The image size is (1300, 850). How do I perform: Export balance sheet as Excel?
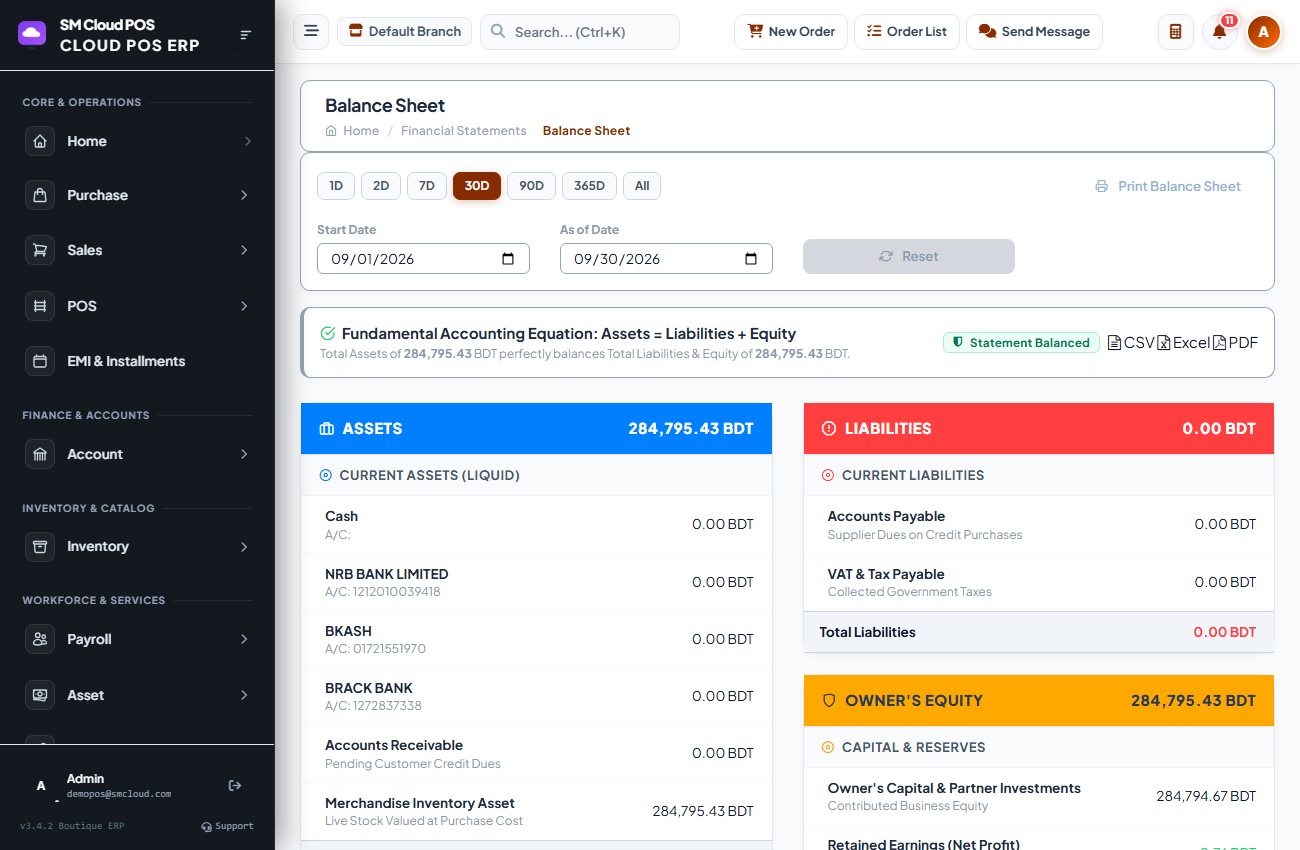point(1184,343)
